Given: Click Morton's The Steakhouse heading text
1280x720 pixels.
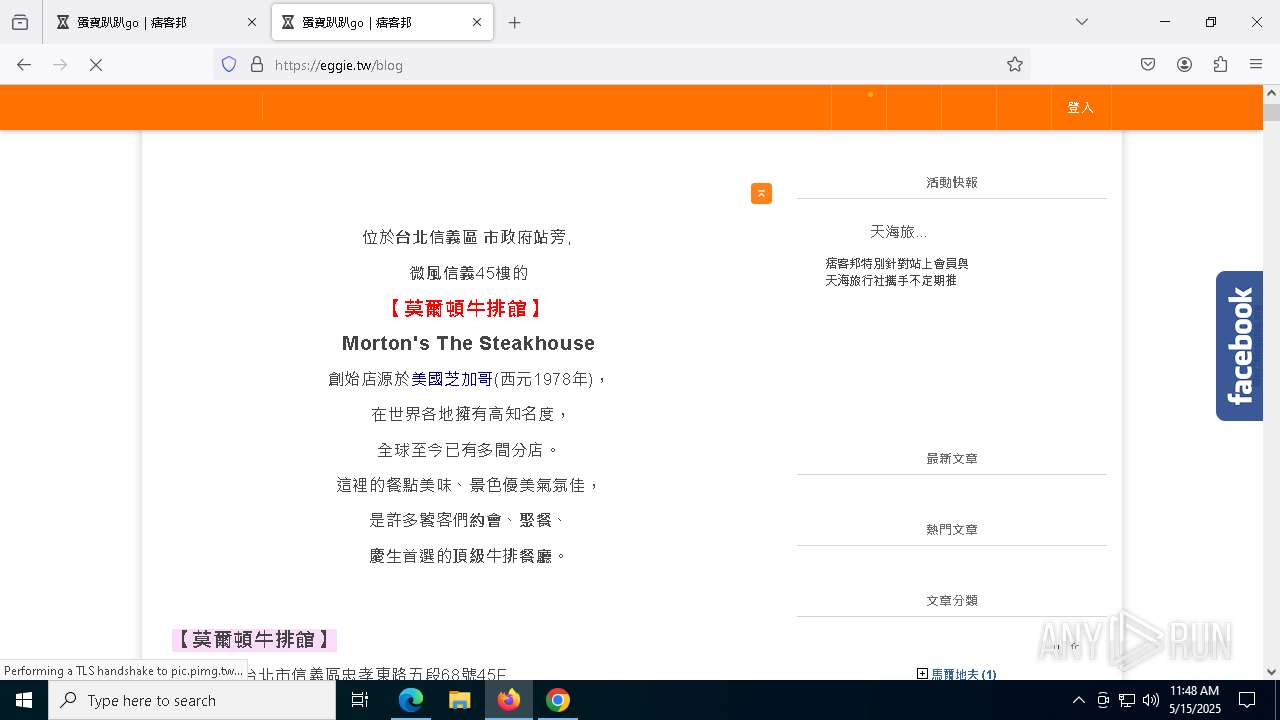Looking at the screenshot, I should tap(468, 343).
